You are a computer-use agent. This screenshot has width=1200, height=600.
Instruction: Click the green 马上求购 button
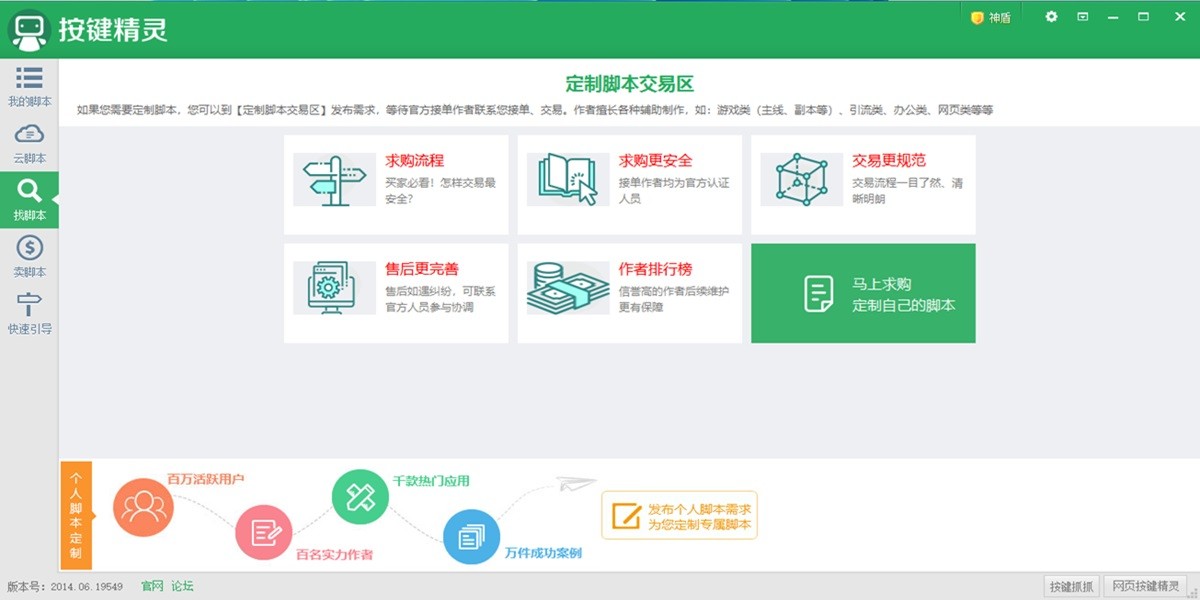point(863,291)
